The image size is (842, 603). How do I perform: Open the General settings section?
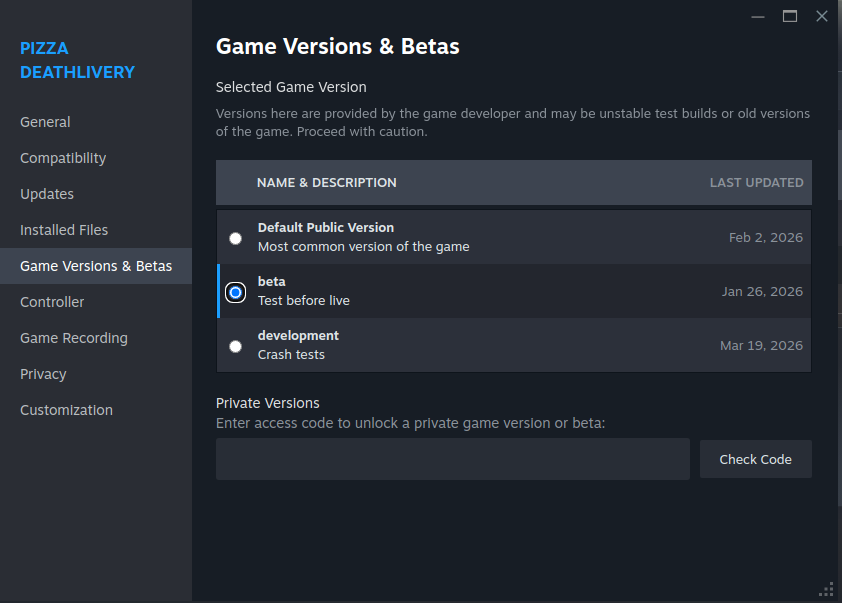[x=45, y=122]
